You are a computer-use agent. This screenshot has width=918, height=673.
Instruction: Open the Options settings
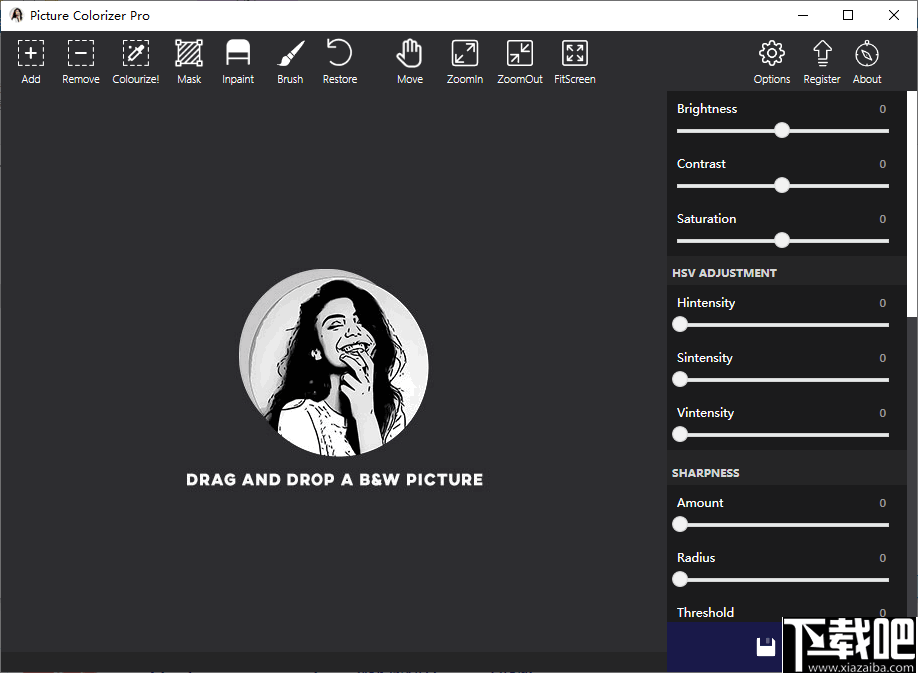pos(771,53)
